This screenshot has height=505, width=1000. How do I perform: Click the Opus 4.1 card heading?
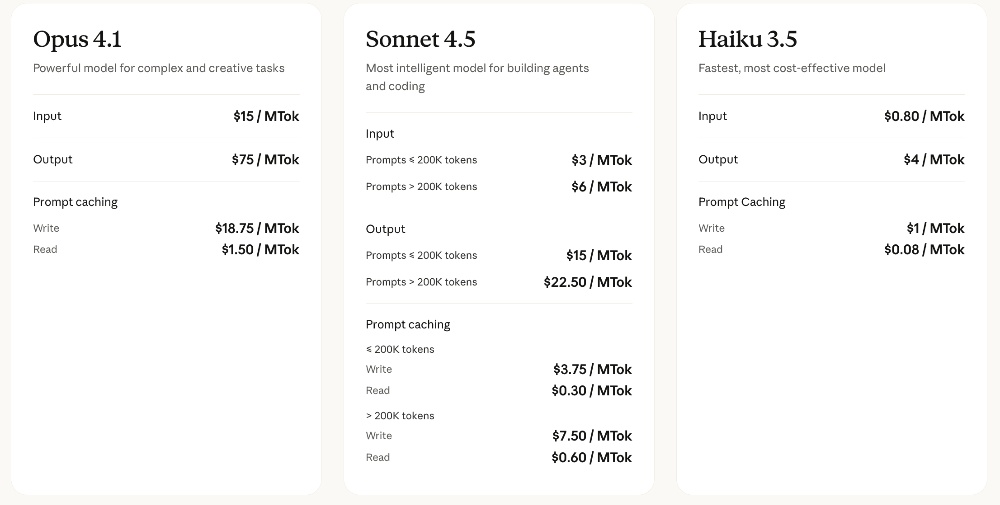point(77,40)
